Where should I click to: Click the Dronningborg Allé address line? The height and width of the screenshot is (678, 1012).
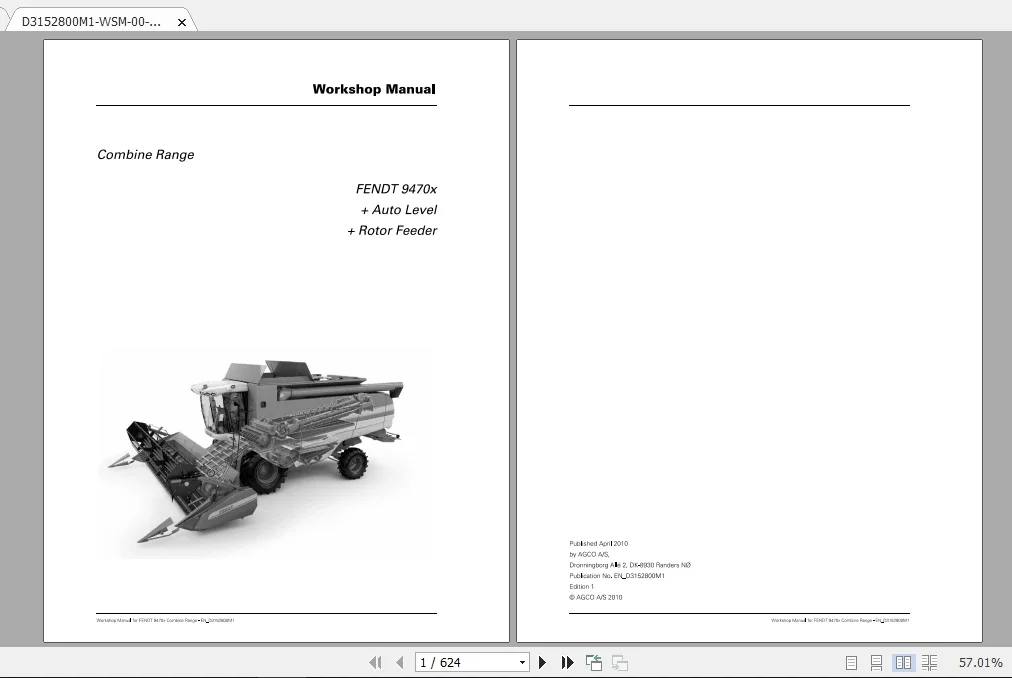[x=630, y=565]
